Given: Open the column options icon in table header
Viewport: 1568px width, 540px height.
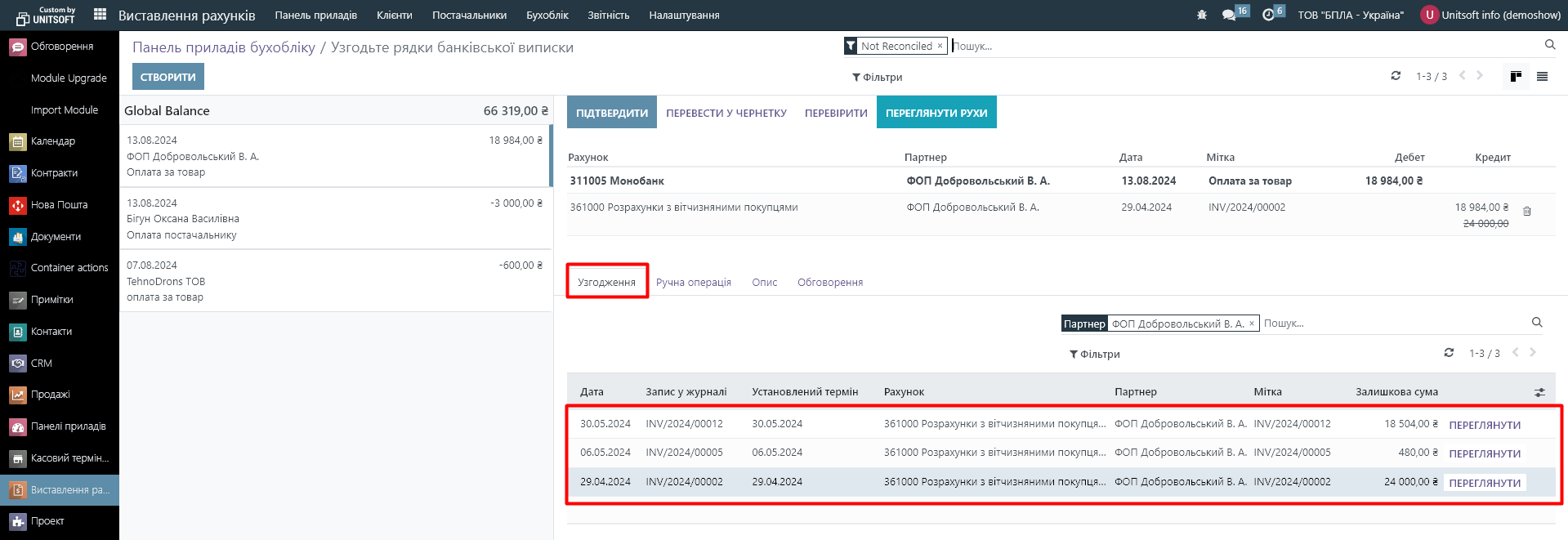Looking at the screenshot, I should click(1539, 392).
